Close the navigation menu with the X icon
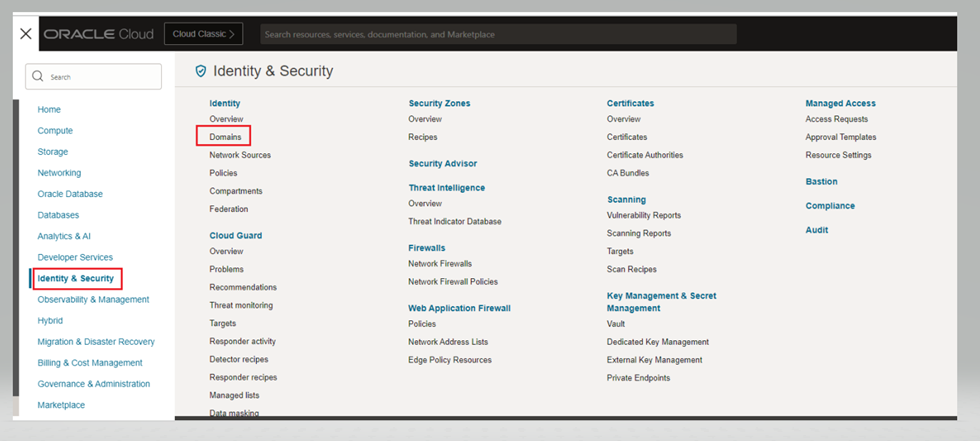This screenshot has height=441, width=980. 26,34
